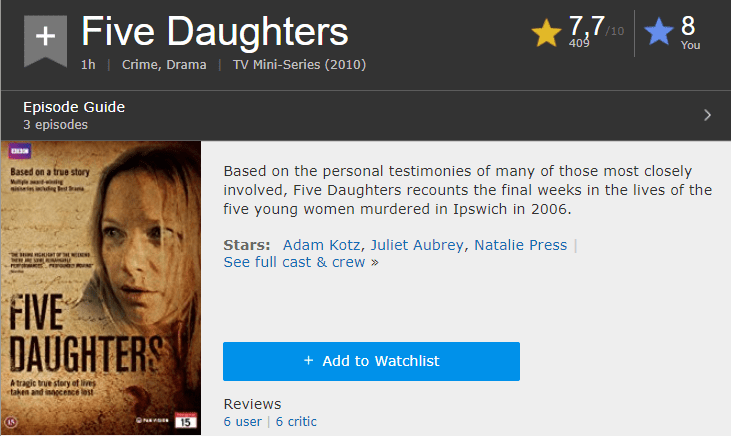Click the 3 episodes text

(x=55, y=125)
